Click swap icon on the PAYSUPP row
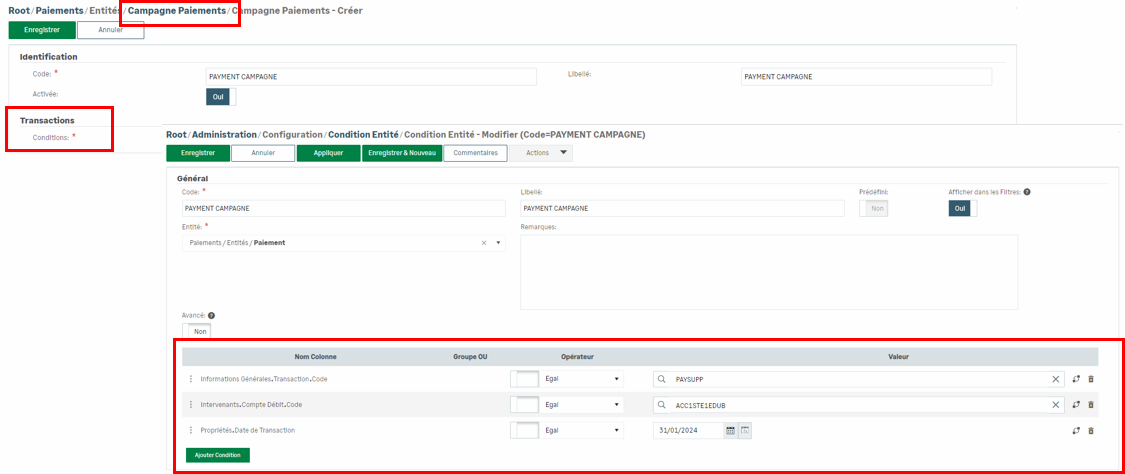Viewport: 1125px width, 474px height. [x=1076, y=379]
